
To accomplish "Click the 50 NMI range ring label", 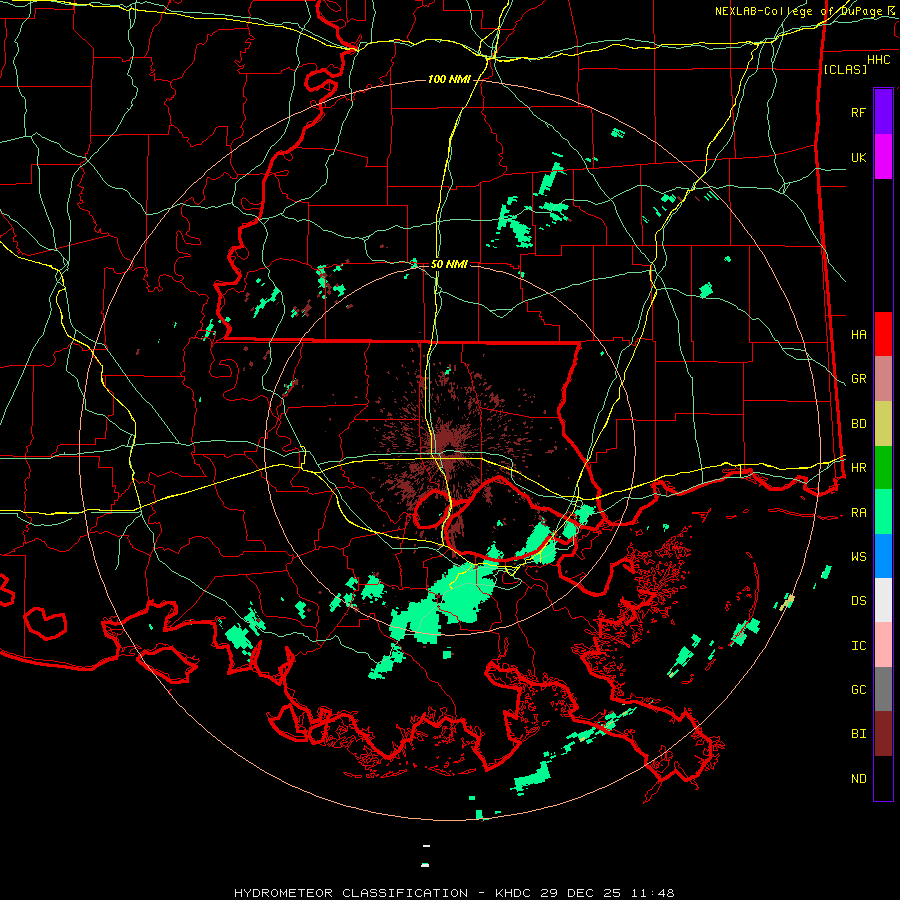I will coord(449,264).
